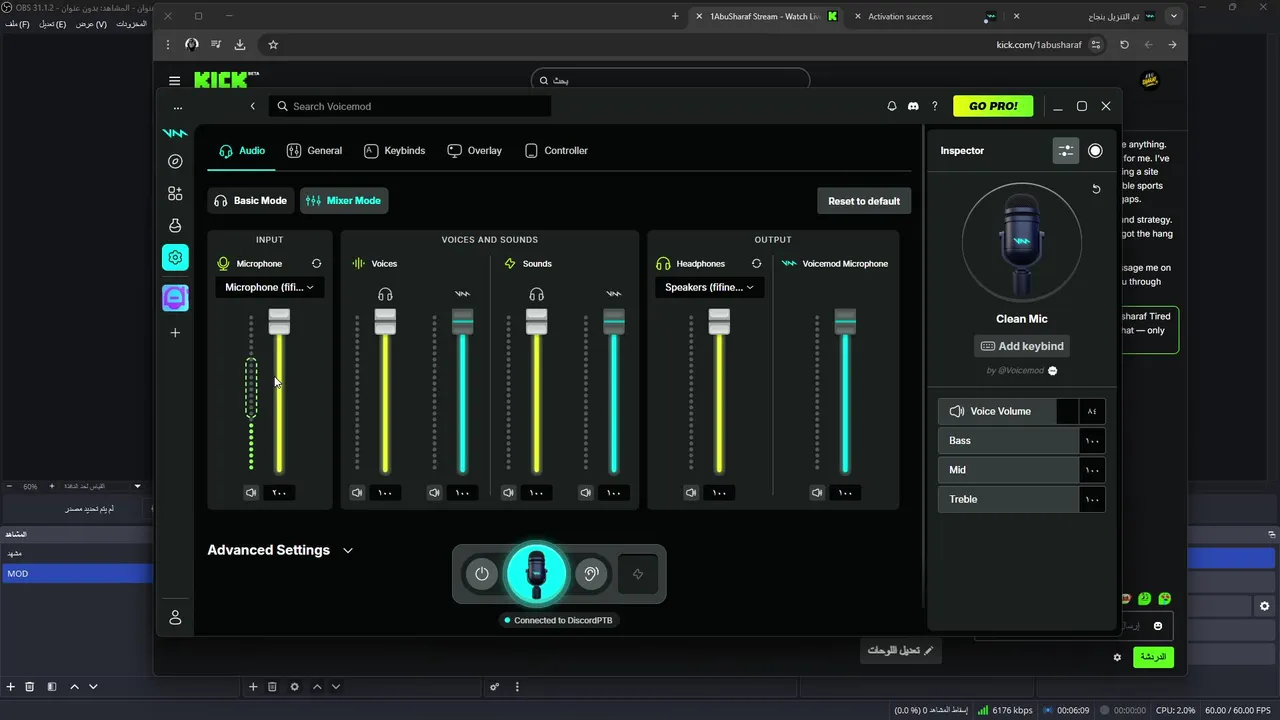
Task: Open the Explore compass icon in sidebar
Action: pos(175,161)
